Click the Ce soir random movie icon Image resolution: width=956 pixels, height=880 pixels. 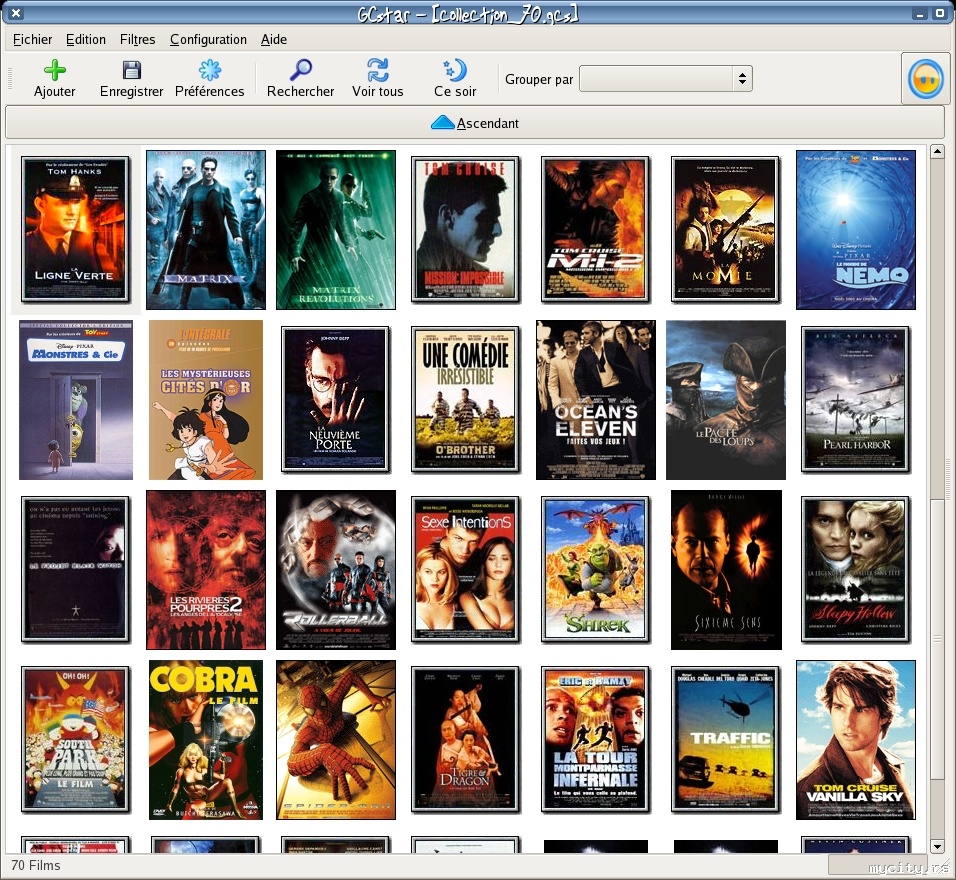coord(455,70)
